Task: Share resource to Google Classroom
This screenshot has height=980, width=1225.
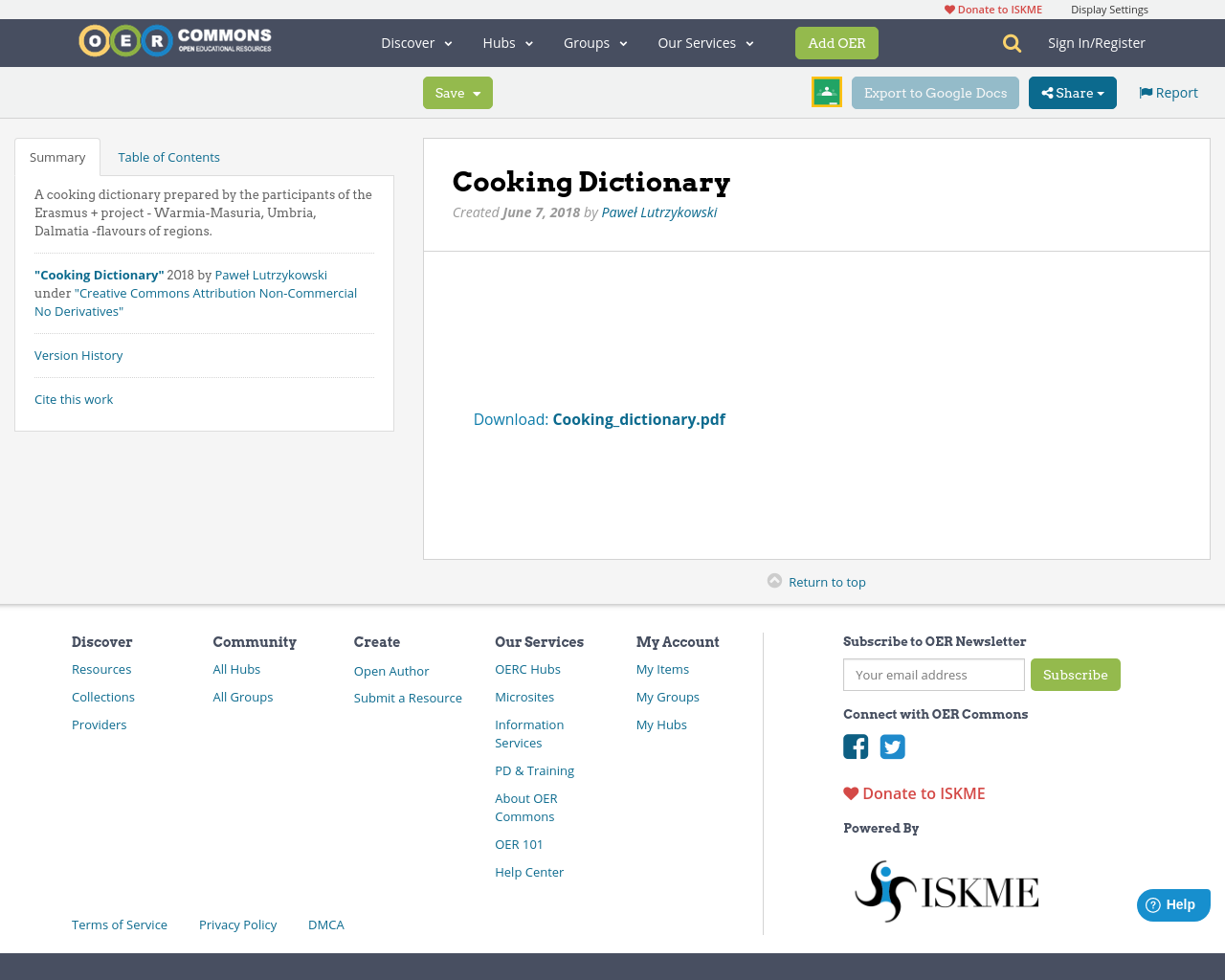Action: pos(826,92)
